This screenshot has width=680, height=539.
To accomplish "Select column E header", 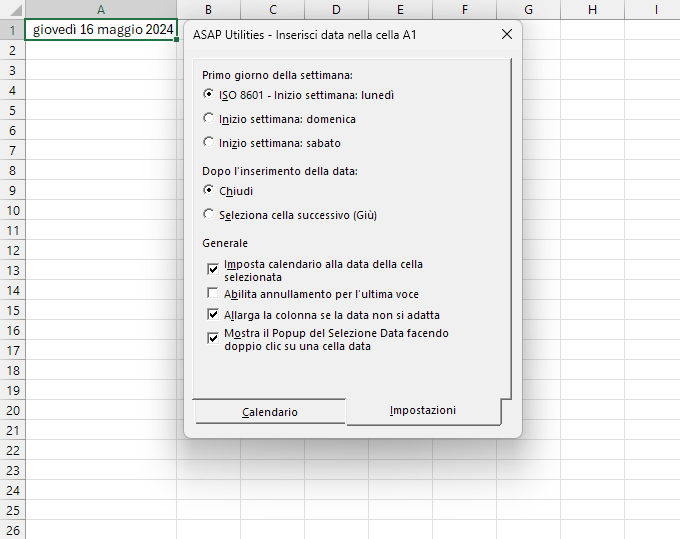I will click(400, 10).
